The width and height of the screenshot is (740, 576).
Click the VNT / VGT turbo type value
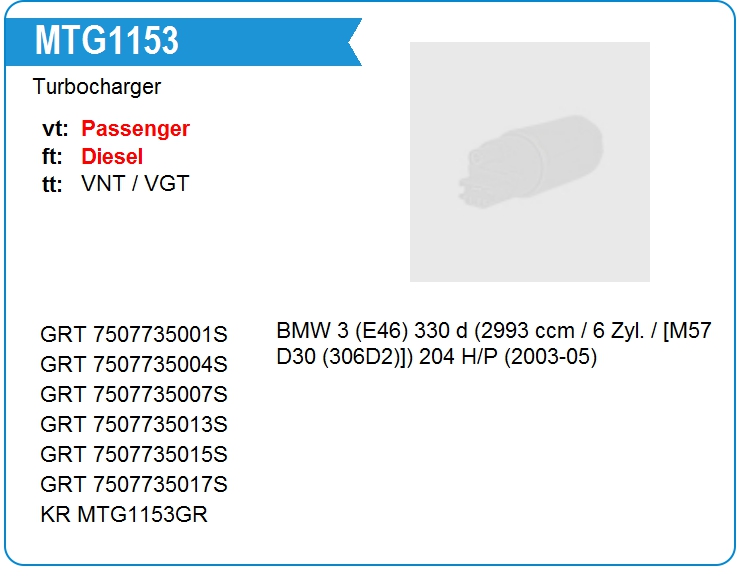click(135, 184)
